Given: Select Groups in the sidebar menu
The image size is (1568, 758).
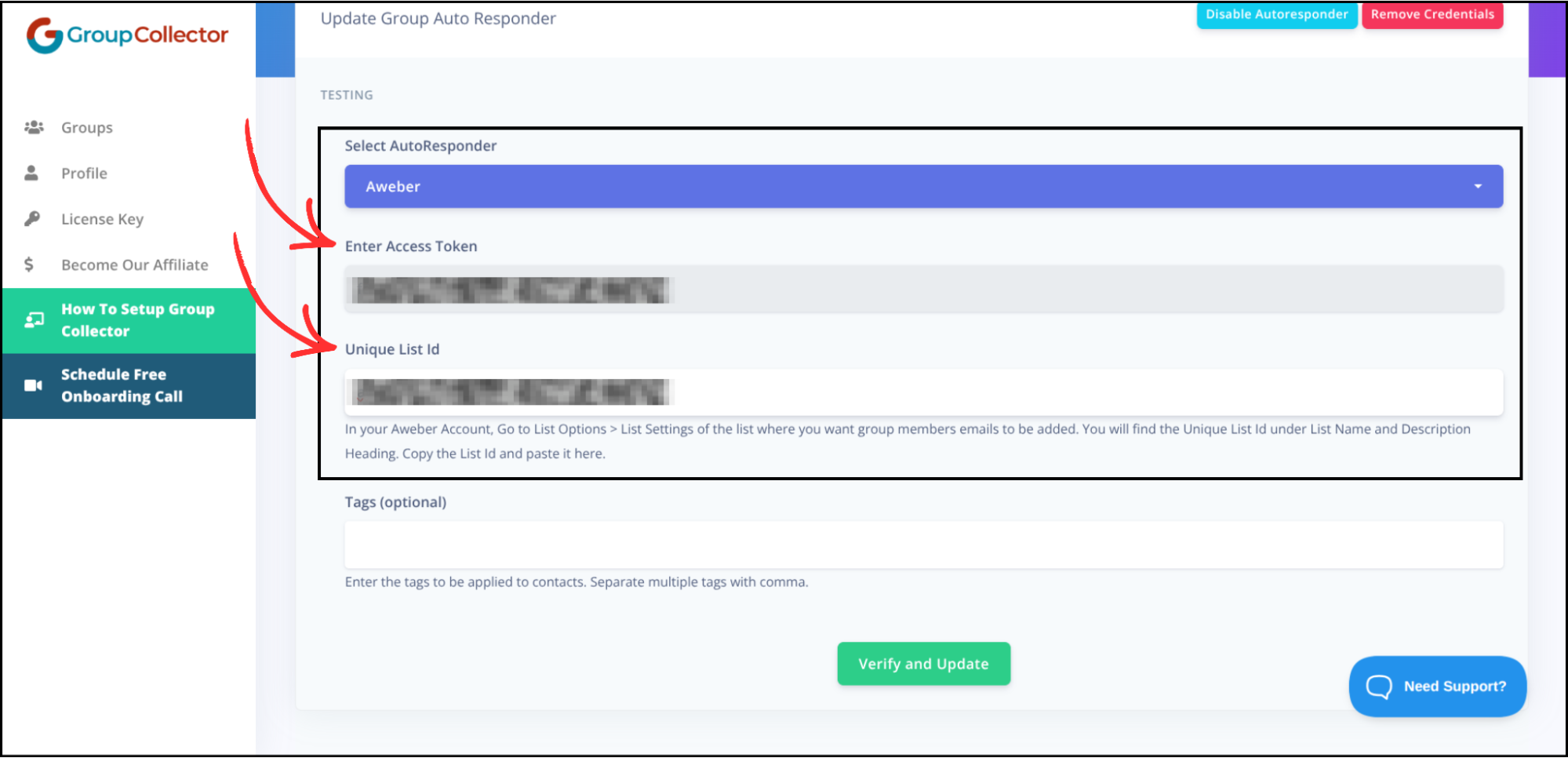Looking at the screenshot, I should coord(86,126).
